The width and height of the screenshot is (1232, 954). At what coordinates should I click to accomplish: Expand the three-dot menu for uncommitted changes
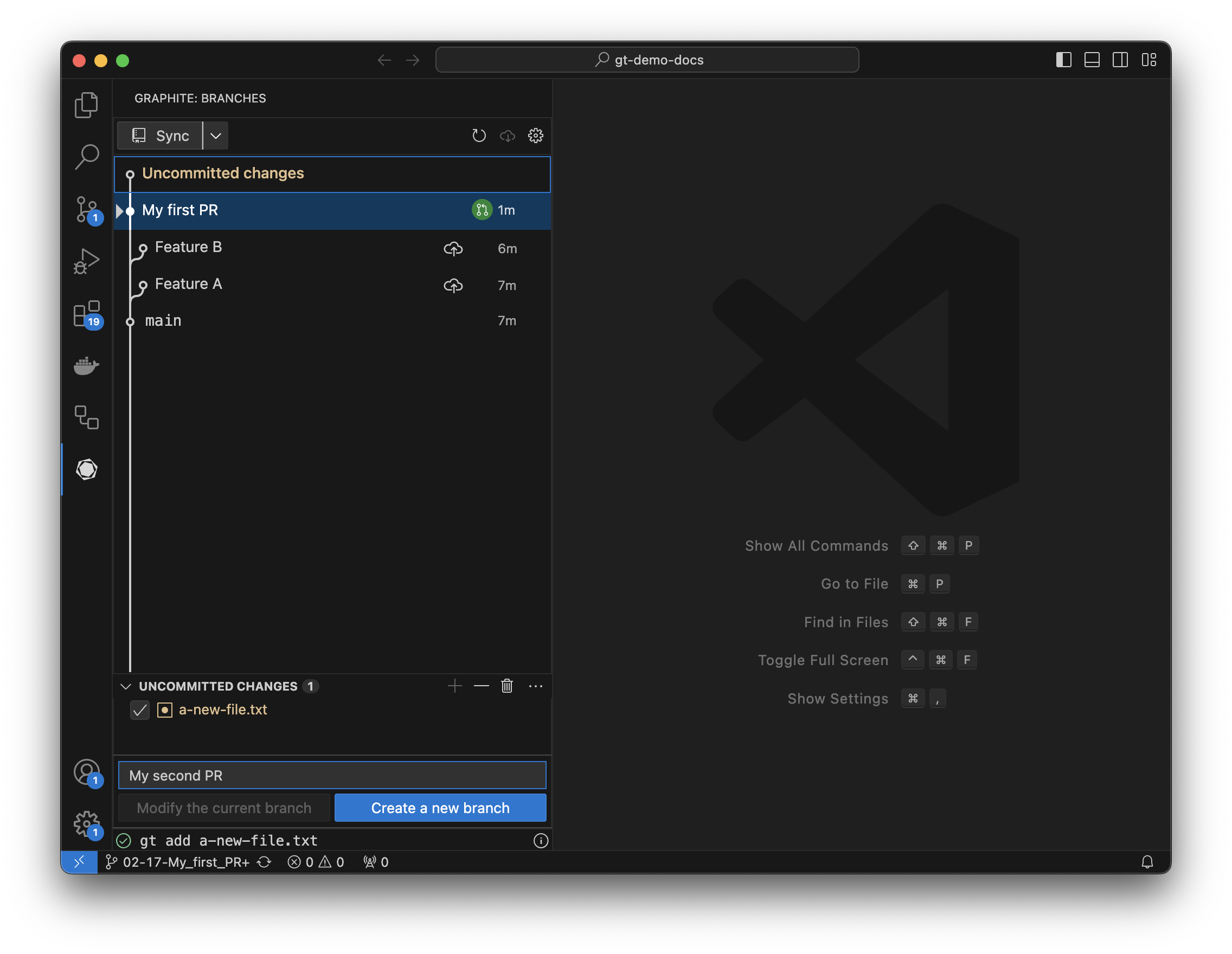(535, 686)
